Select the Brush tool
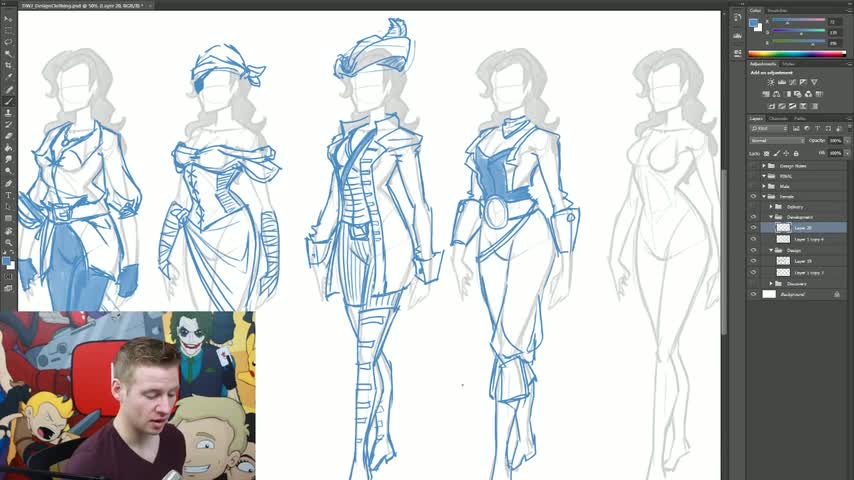The width and height of the screenshot is (854, 480). click(x=8, y=101)
